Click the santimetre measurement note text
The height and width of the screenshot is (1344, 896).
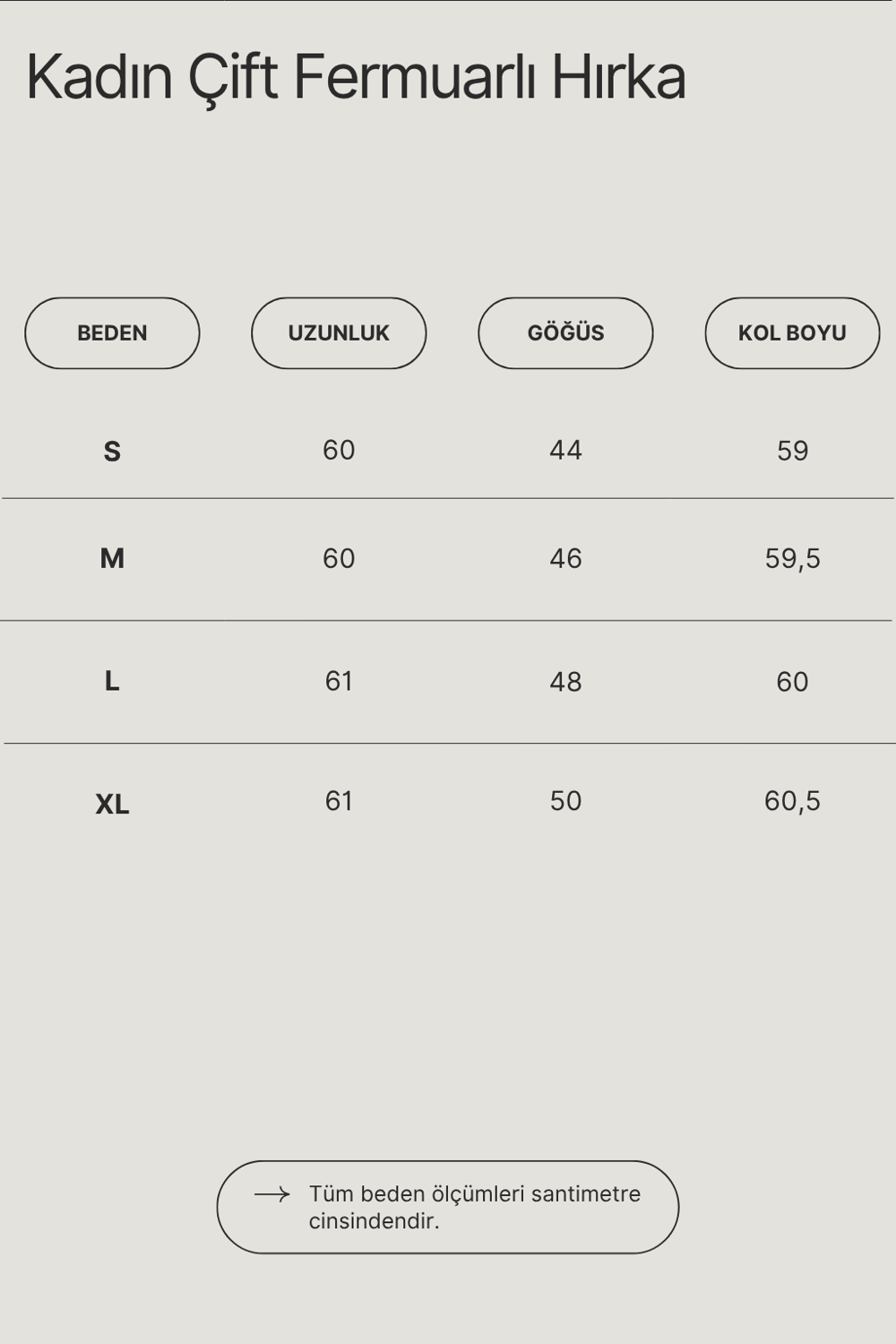click(475, 1207)
